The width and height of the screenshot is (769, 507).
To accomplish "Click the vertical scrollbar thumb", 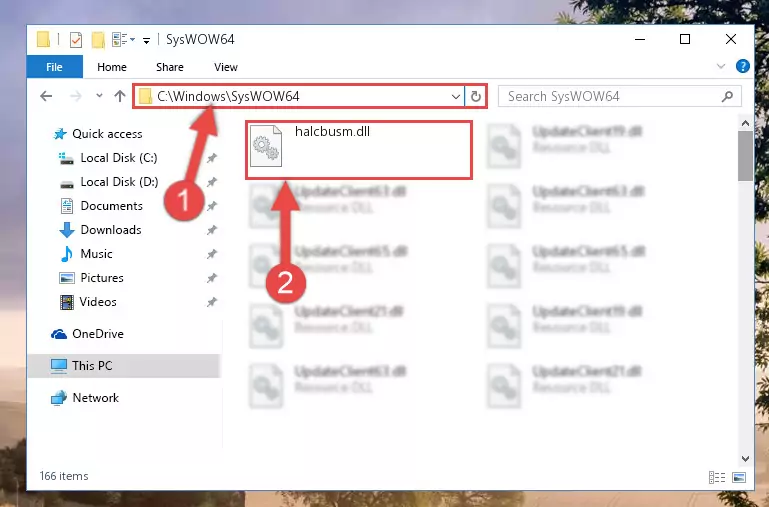I will click(745, 156).
